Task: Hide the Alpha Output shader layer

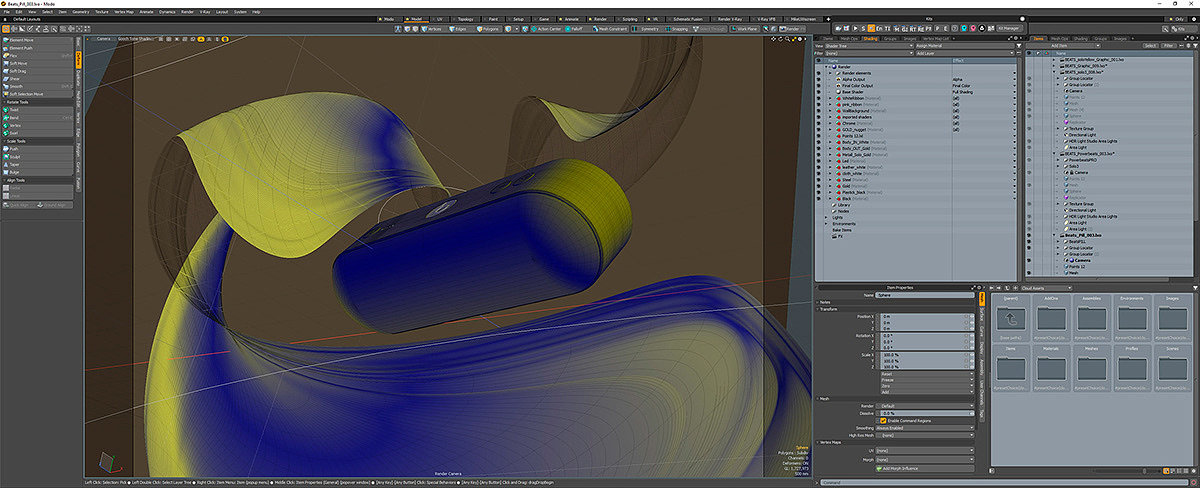Action: [x=819, y=78]
